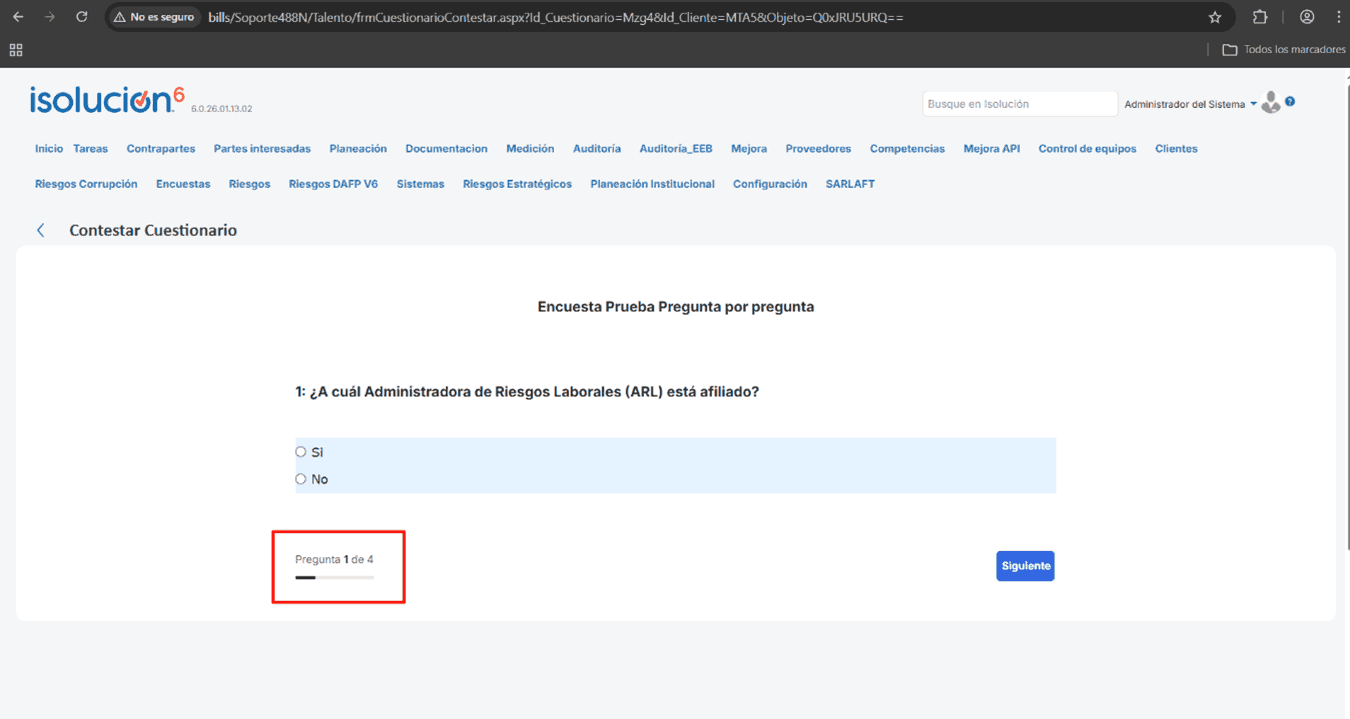Click the Siguiente button
This screenshot has height=719, width=1350.
(x=1025, y=566)
